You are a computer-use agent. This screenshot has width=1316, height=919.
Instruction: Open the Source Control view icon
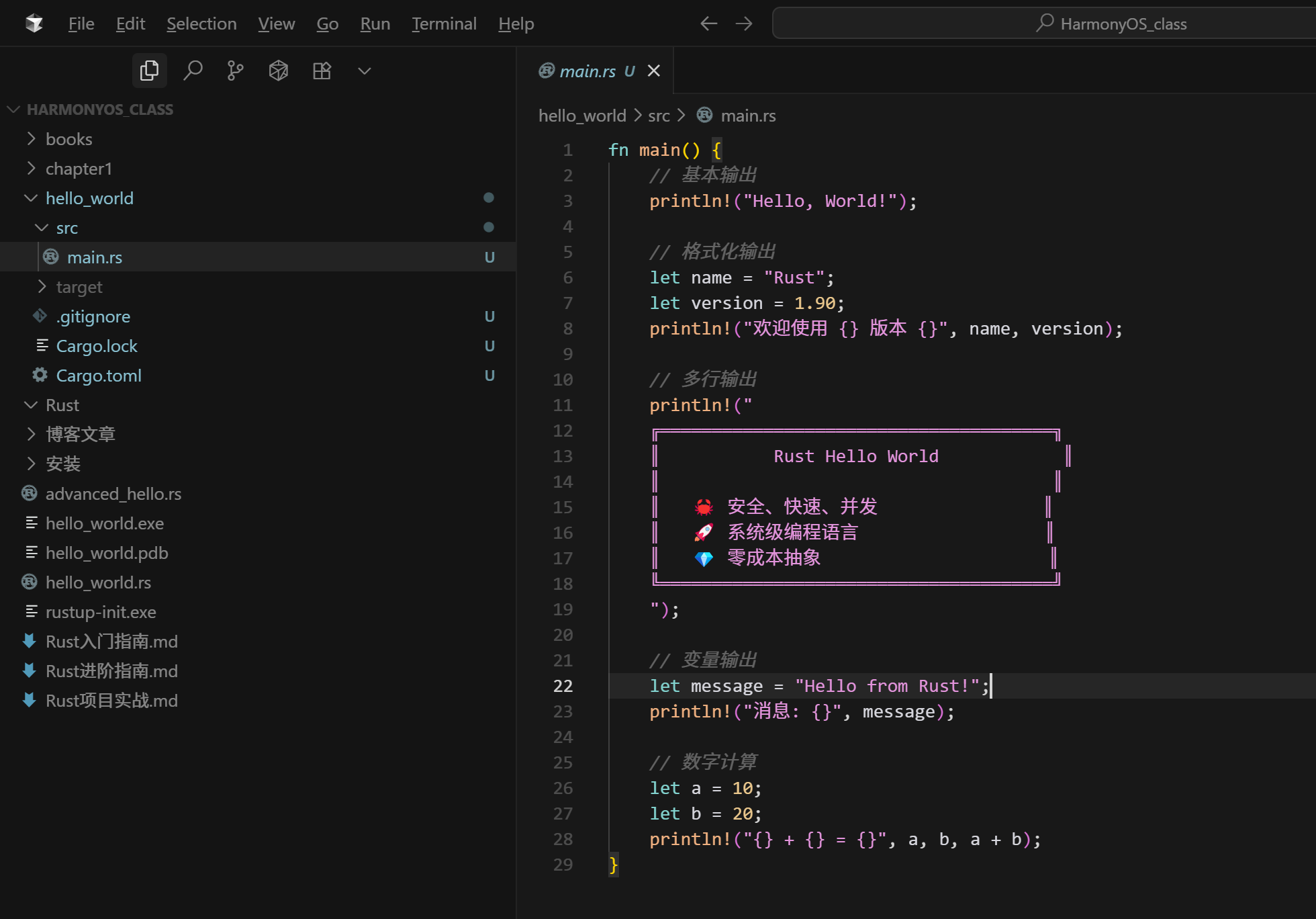[x=236, y=71]
